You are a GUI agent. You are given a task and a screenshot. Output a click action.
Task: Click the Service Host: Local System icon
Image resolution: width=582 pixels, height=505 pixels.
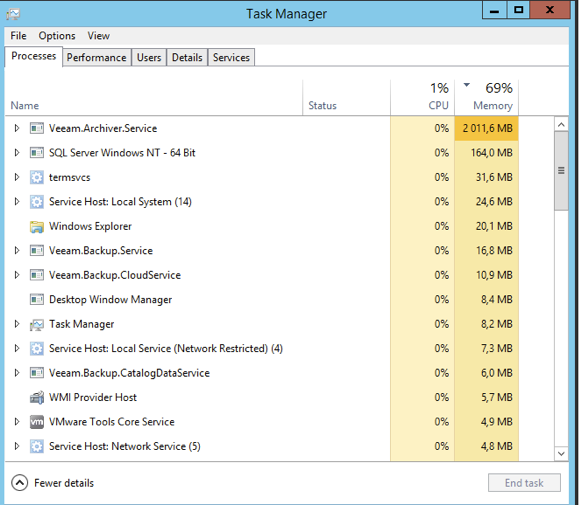coord(37,202)
